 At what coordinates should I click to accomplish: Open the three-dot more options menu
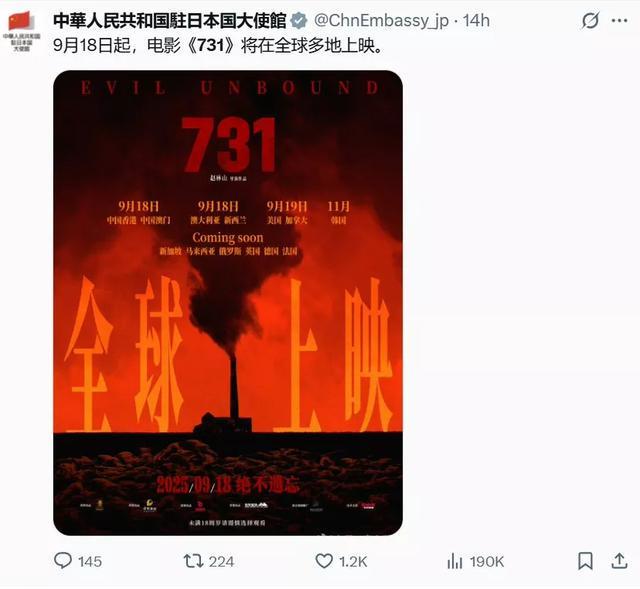pyautogui.click(x=620, y=20)
